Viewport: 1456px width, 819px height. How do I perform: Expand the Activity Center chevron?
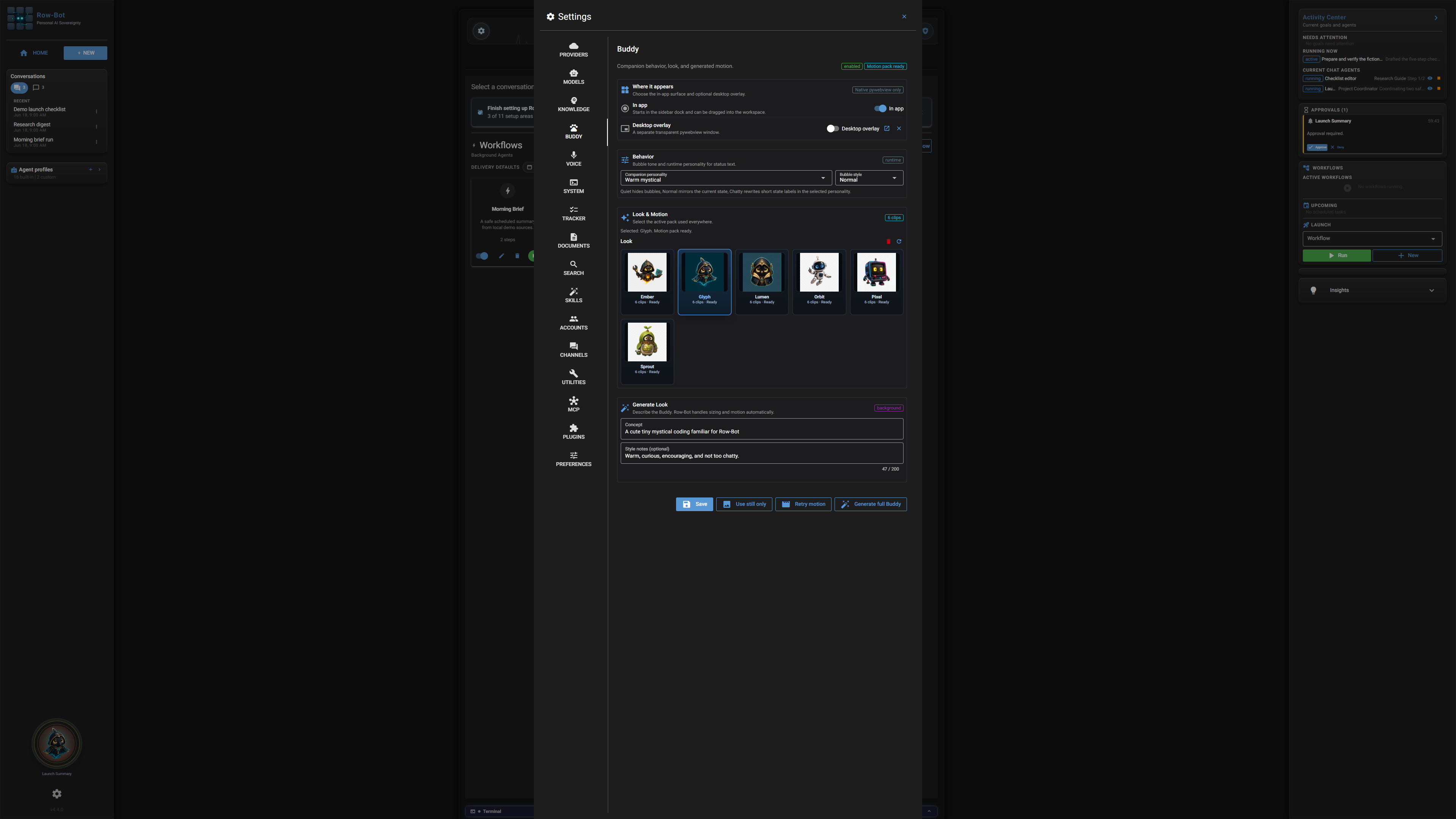(1436, 18)
